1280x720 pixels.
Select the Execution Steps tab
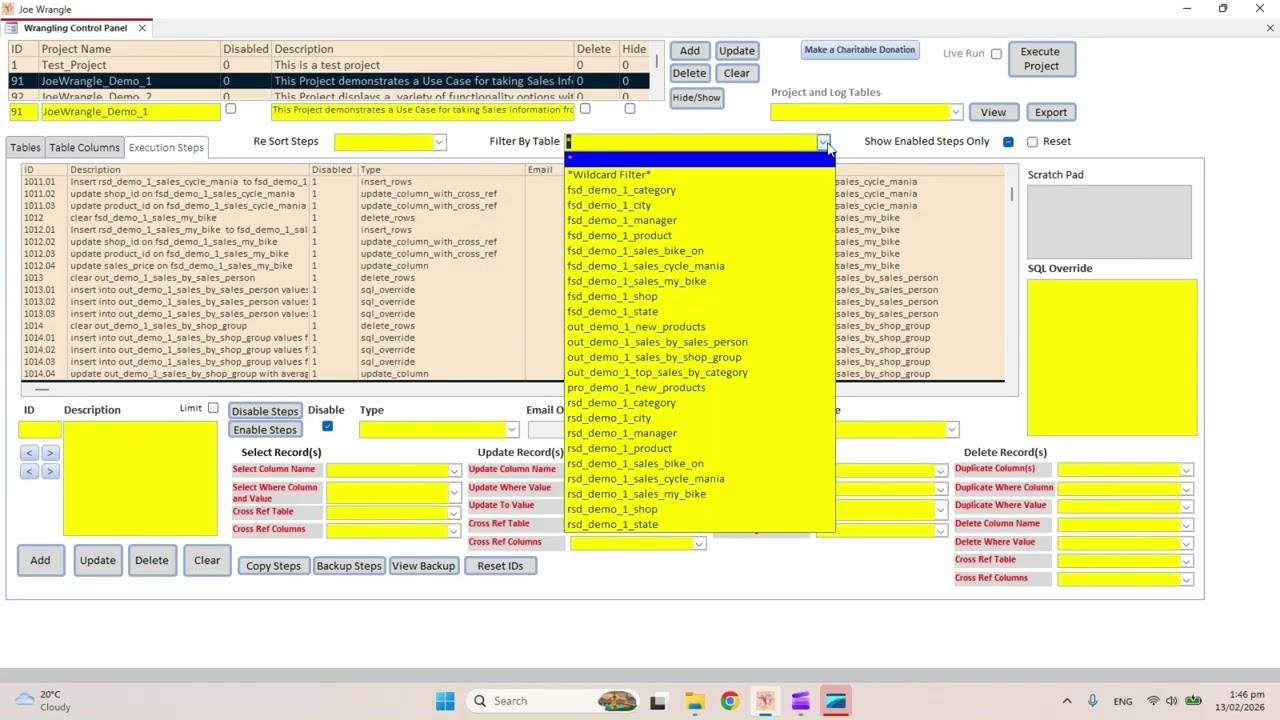[x=166, y=147]
